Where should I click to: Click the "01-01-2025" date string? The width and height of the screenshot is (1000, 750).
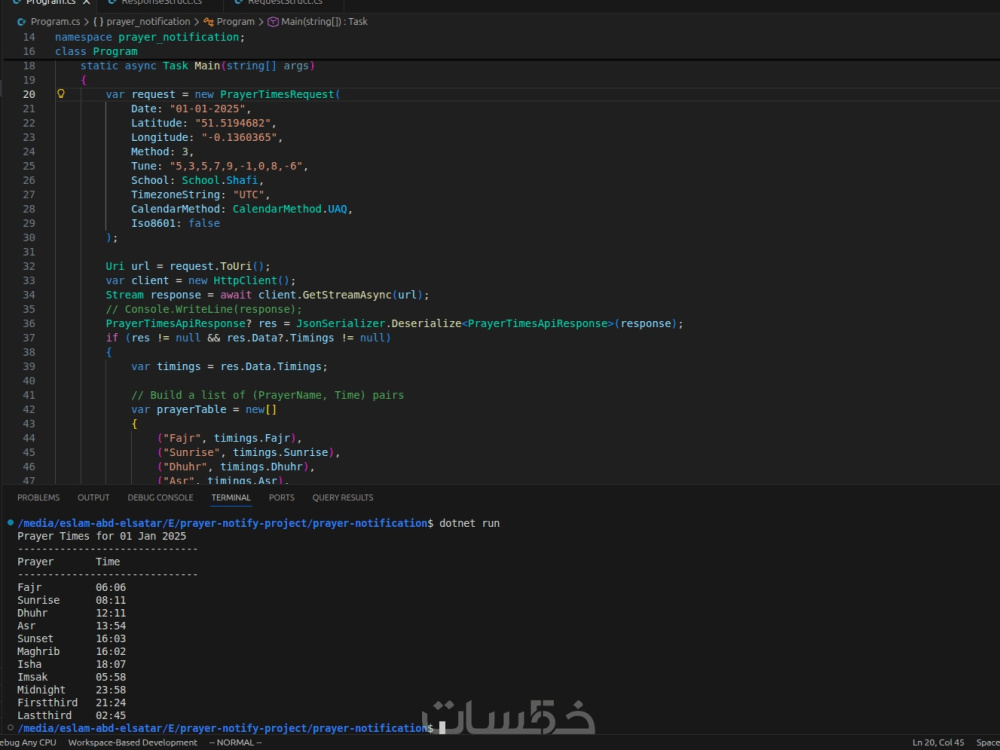pos(207,108)
